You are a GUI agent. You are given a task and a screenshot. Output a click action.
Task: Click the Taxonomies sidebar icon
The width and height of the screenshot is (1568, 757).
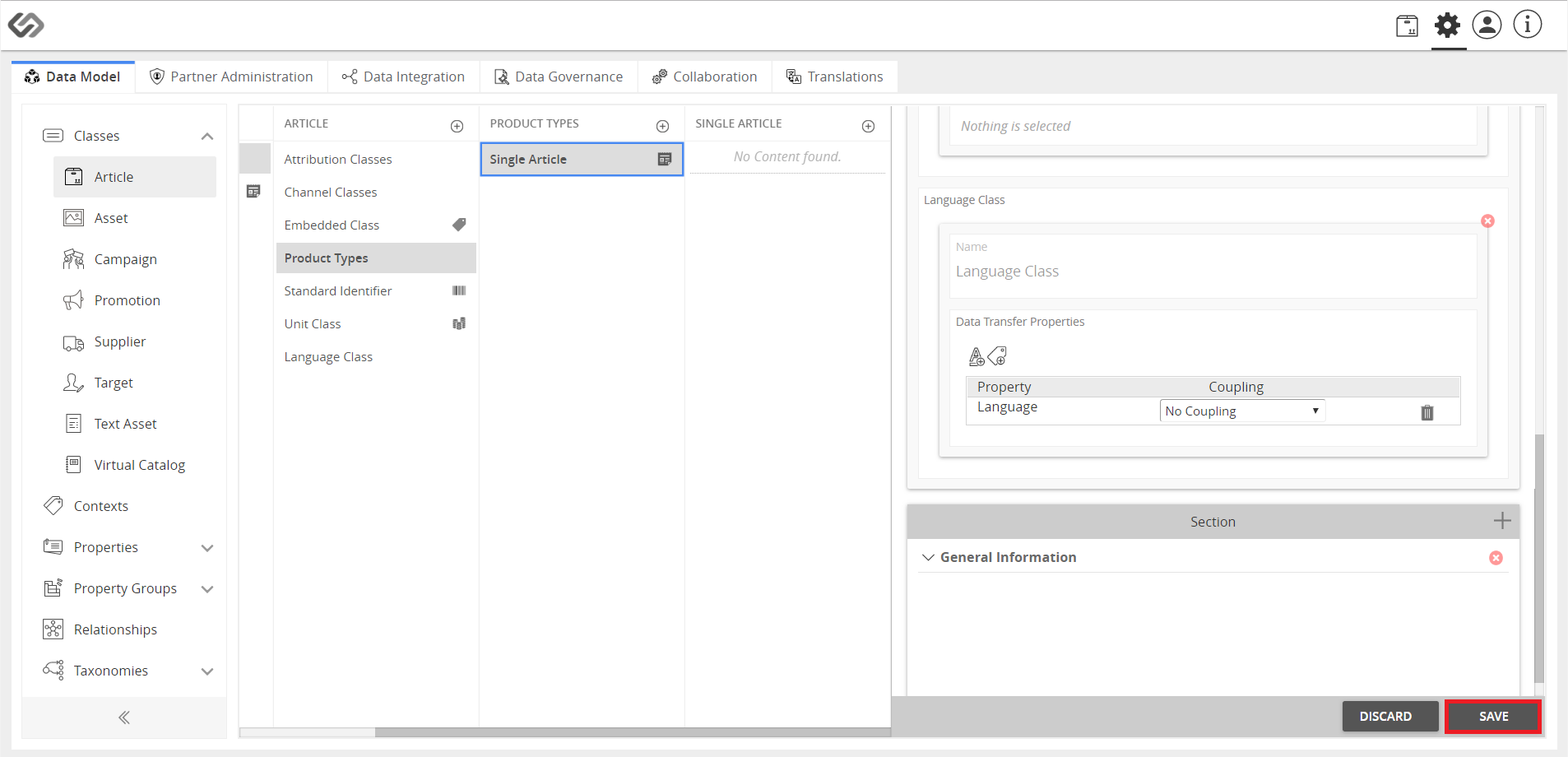point(53,671)
